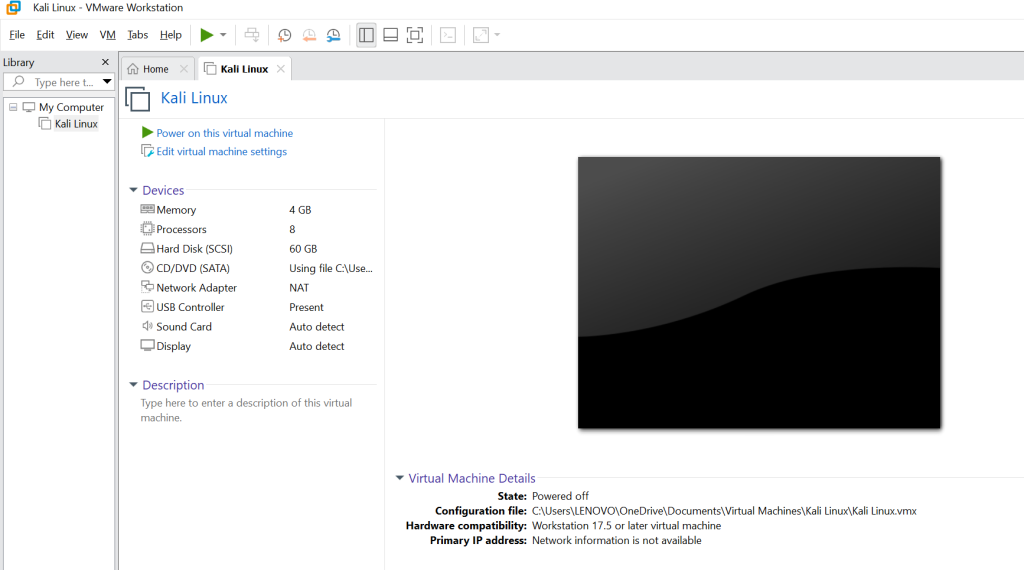
Task: Toggle the library sidebar view
Action: [x=366, y=35]
